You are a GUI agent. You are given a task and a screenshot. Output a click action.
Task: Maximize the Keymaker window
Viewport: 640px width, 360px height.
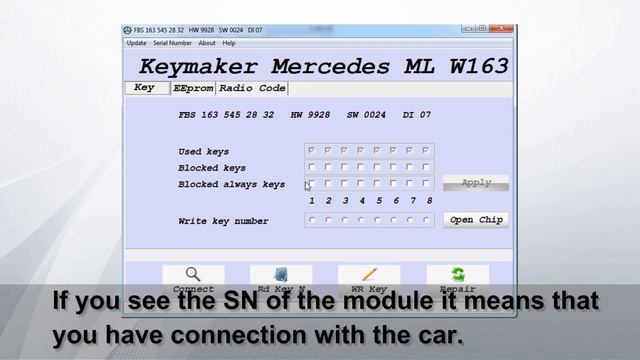point(482,28)
